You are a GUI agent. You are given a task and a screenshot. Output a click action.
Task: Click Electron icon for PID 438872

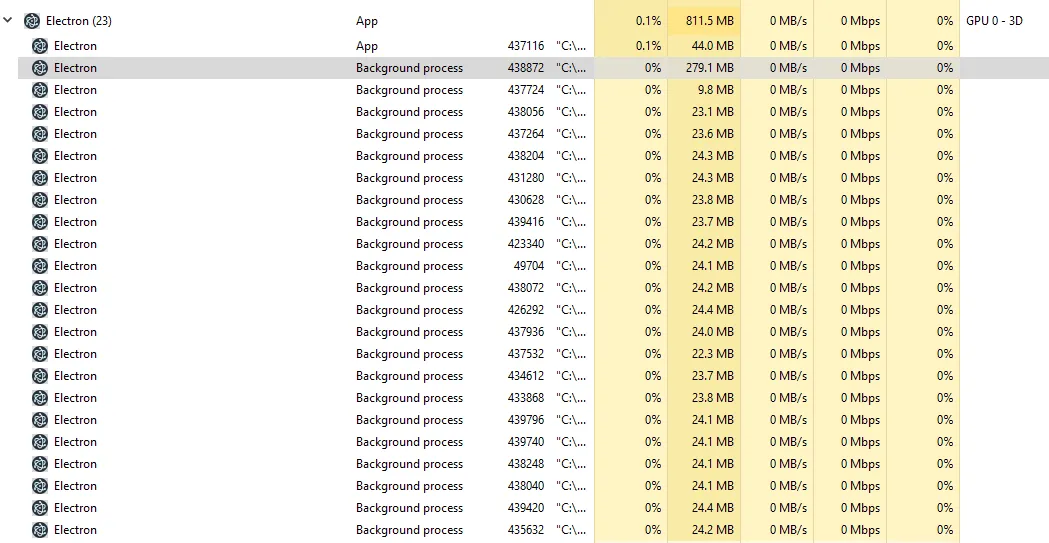pos(40,68)
